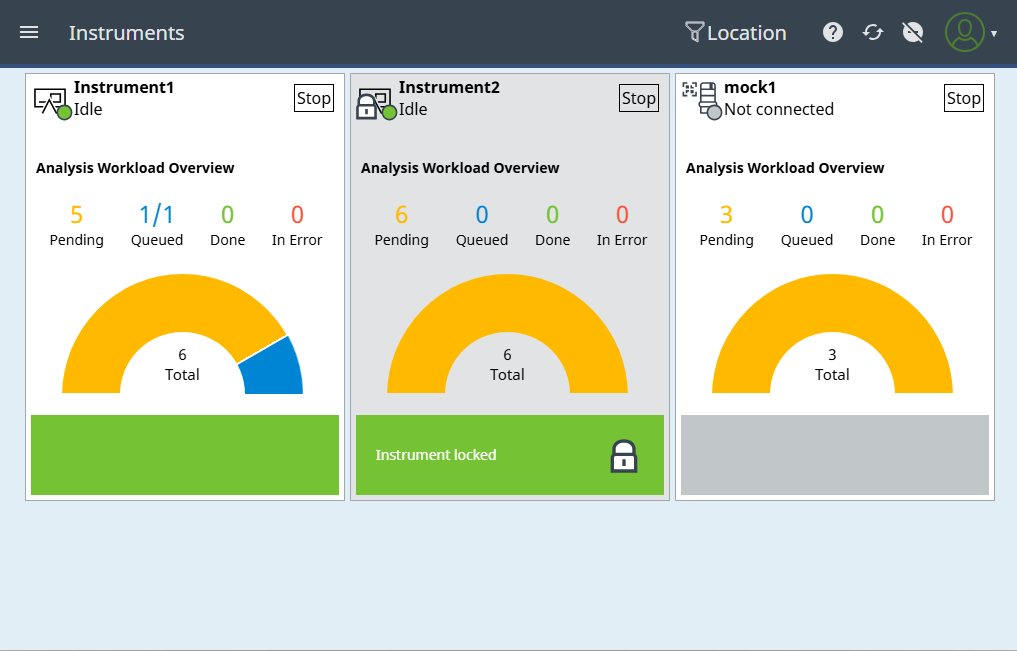Click the mock1 instrument device icon
Image resolution: width=1017 pixels, height=651 pixels.
point(703,101)
